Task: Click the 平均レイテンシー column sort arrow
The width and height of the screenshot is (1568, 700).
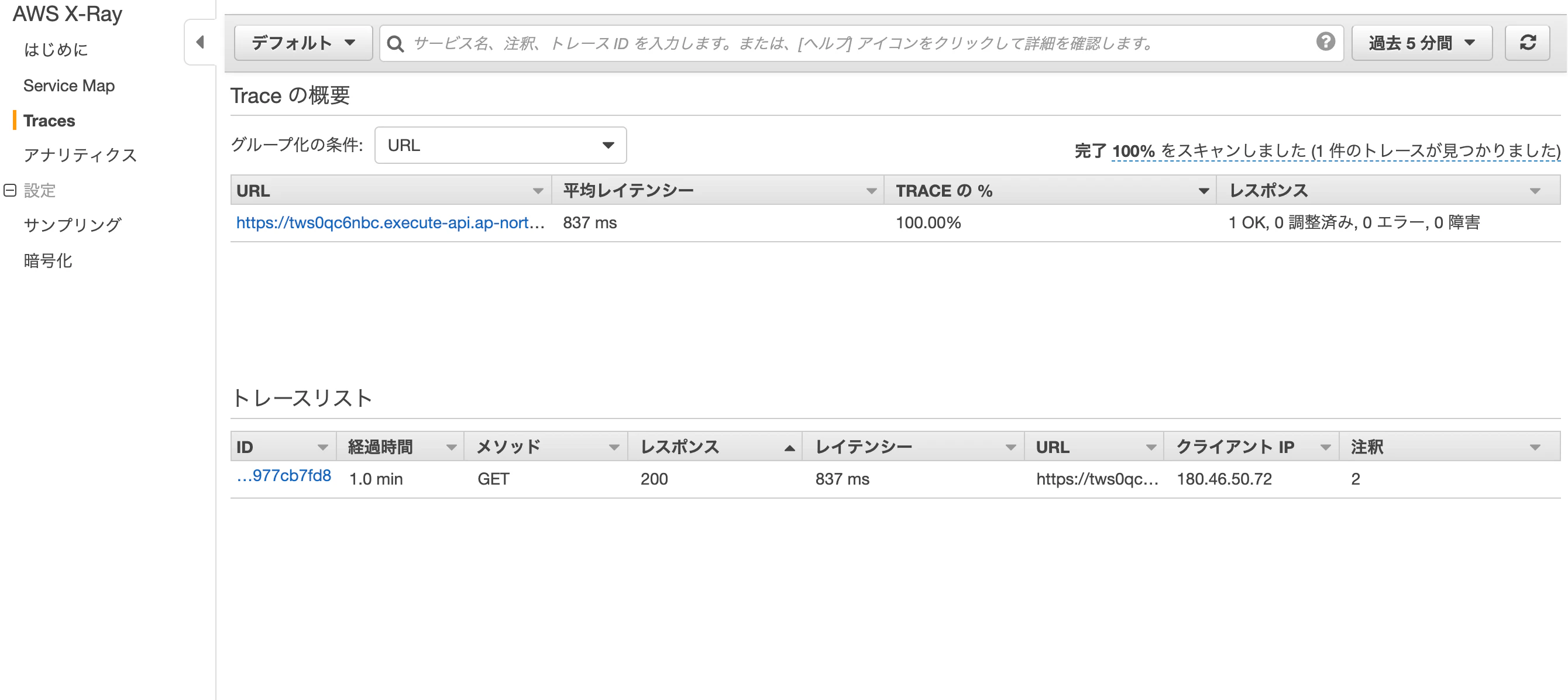Action: (x=871, y=191)
